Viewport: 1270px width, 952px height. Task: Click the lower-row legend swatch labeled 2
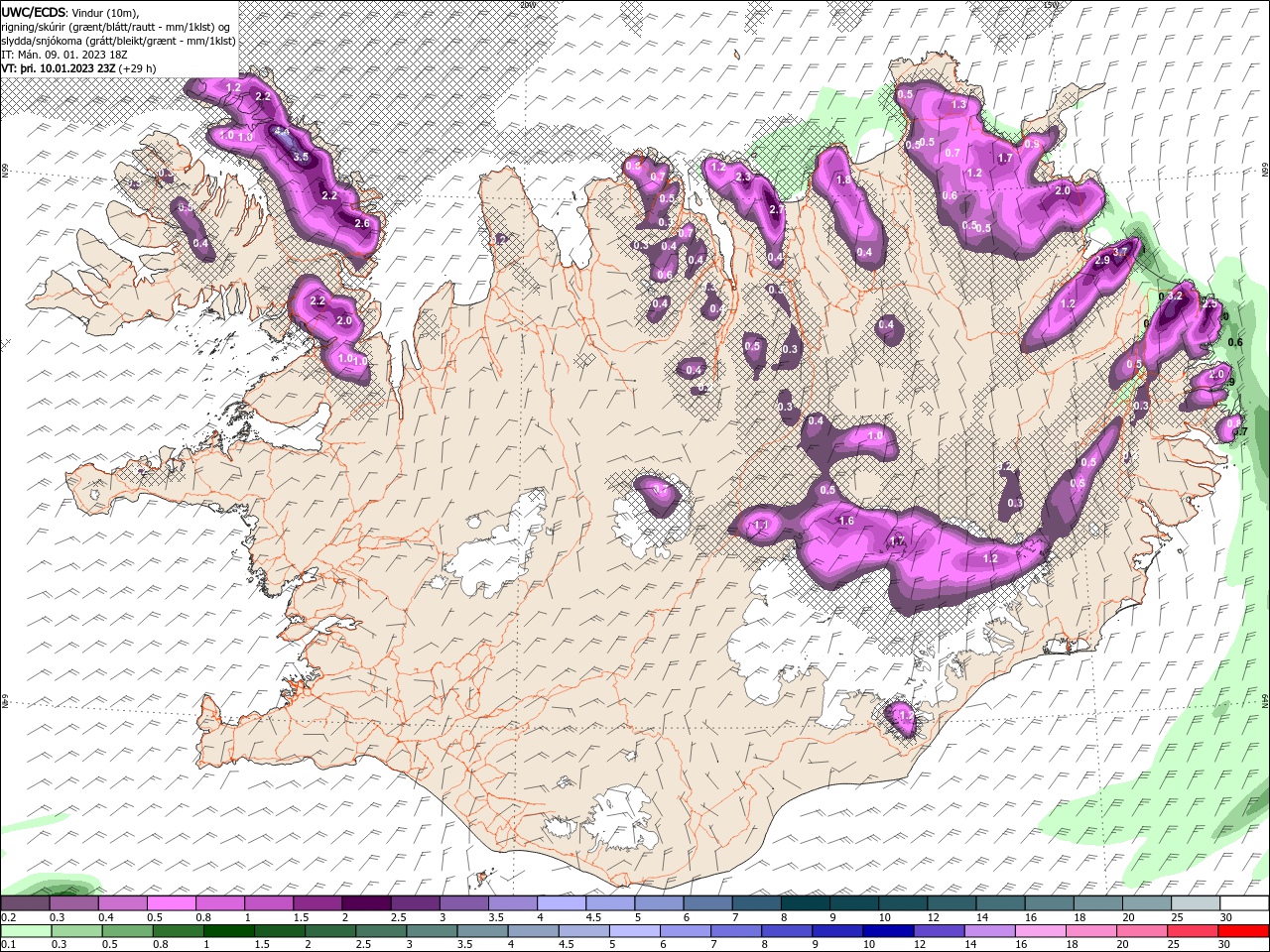(x=330, y=931)
